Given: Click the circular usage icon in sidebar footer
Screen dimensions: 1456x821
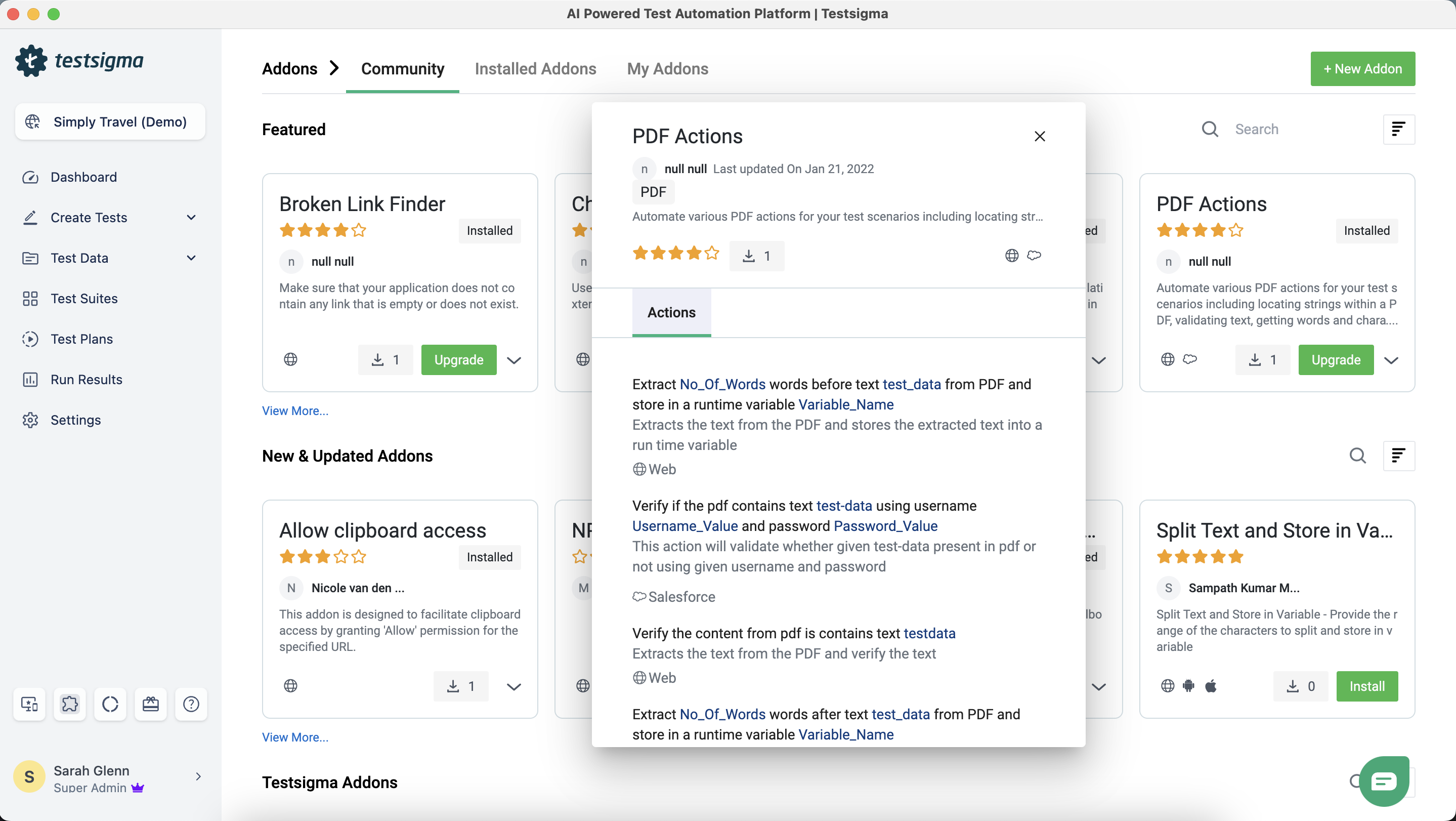Looking at the screenshot, I should (110, 704).
